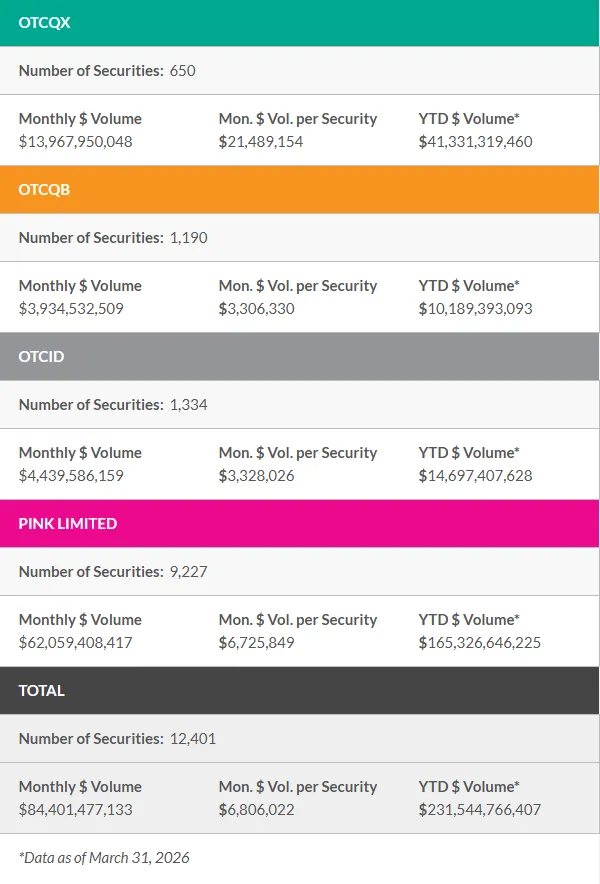This screenshot has height=884, width=600.
Task: Click OTCQB YTD volume $10,189,393,093
Action: point(475,309)
